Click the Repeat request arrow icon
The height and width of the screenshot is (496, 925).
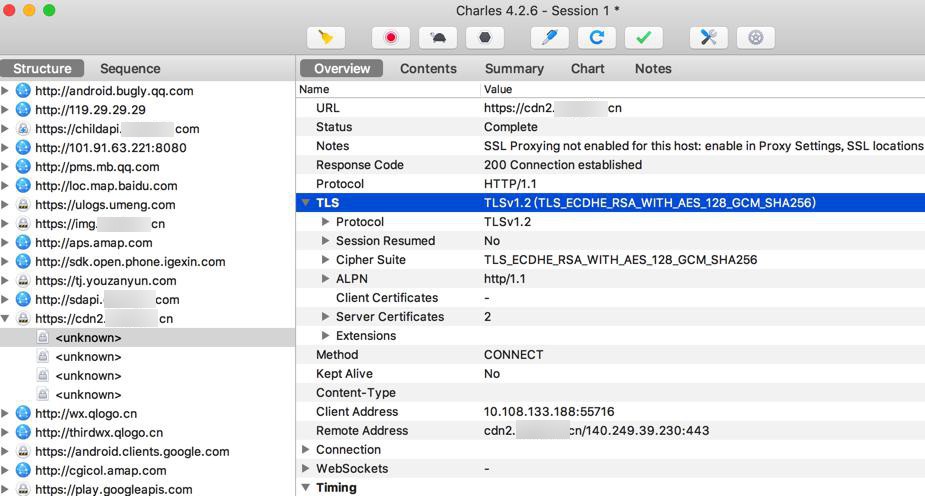click(x=596, y=38)
